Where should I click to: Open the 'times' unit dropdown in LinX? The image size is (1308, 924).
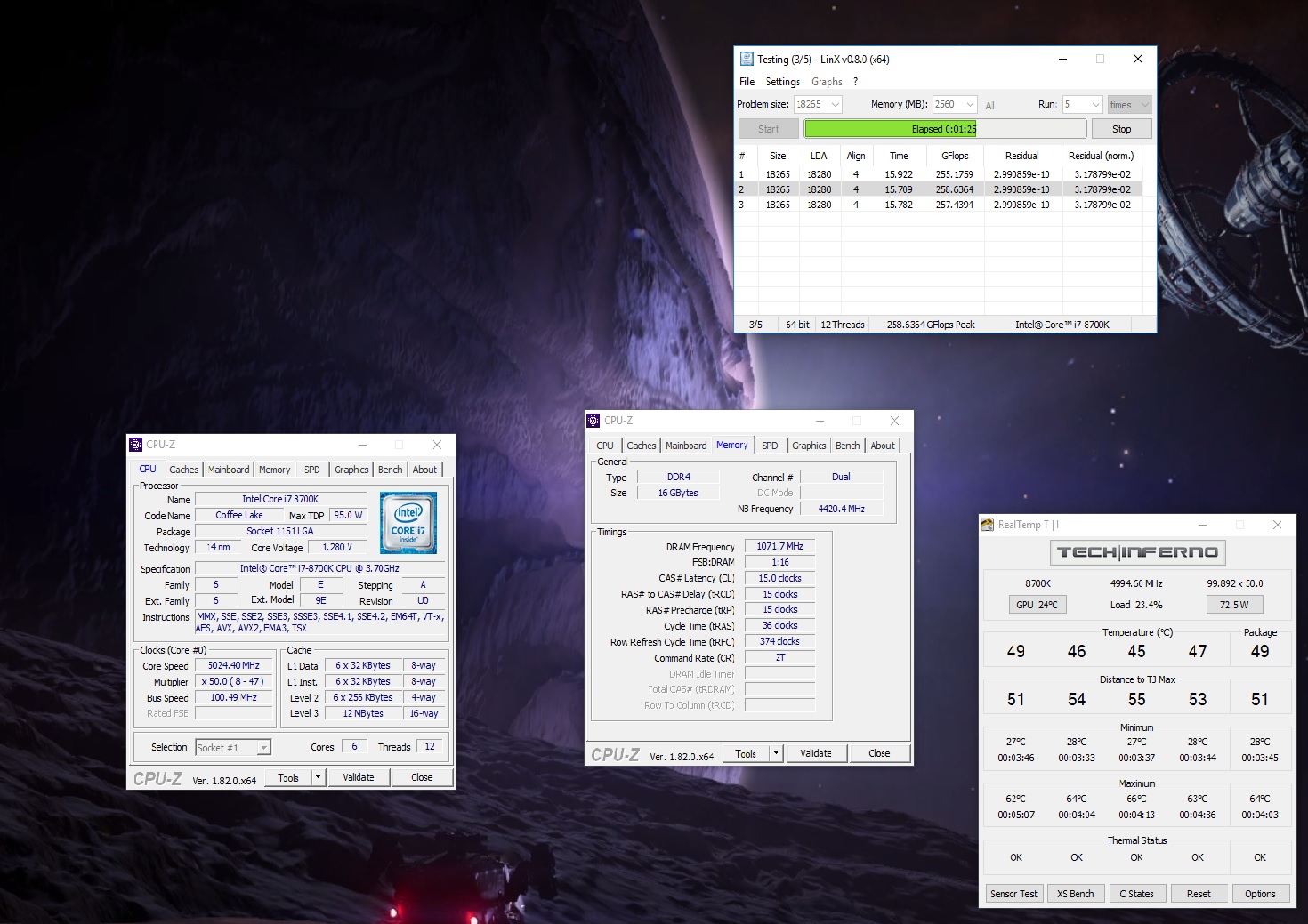click(x=1130, y=105)
